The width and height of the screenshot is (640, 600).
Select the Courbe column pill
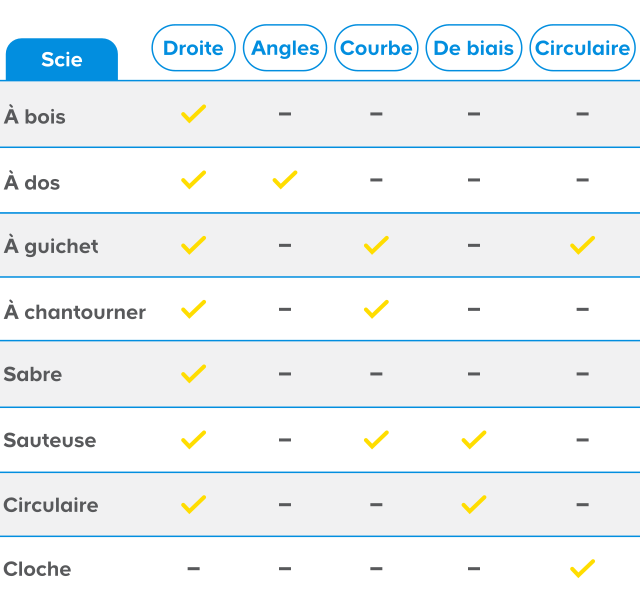pos(376,48)
